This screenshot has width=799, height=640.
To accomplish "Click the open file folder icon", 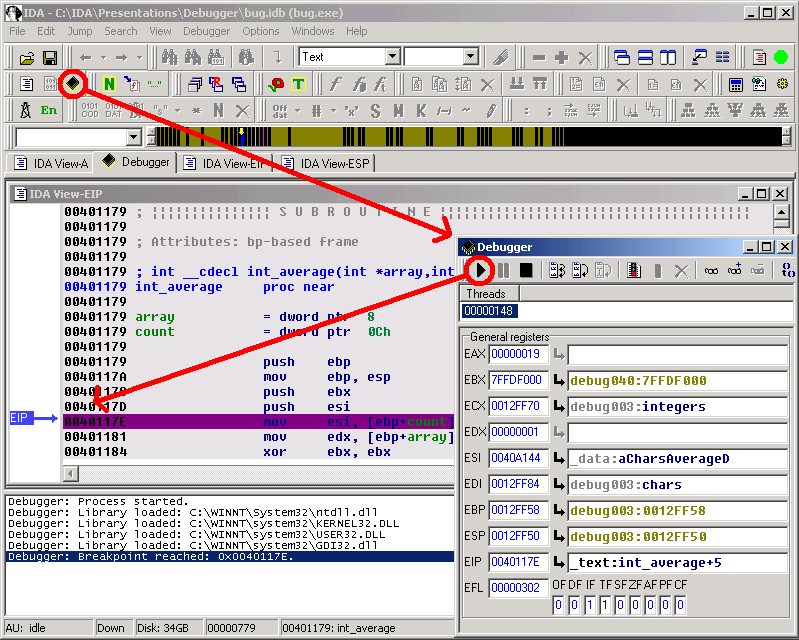I will 26,58.
